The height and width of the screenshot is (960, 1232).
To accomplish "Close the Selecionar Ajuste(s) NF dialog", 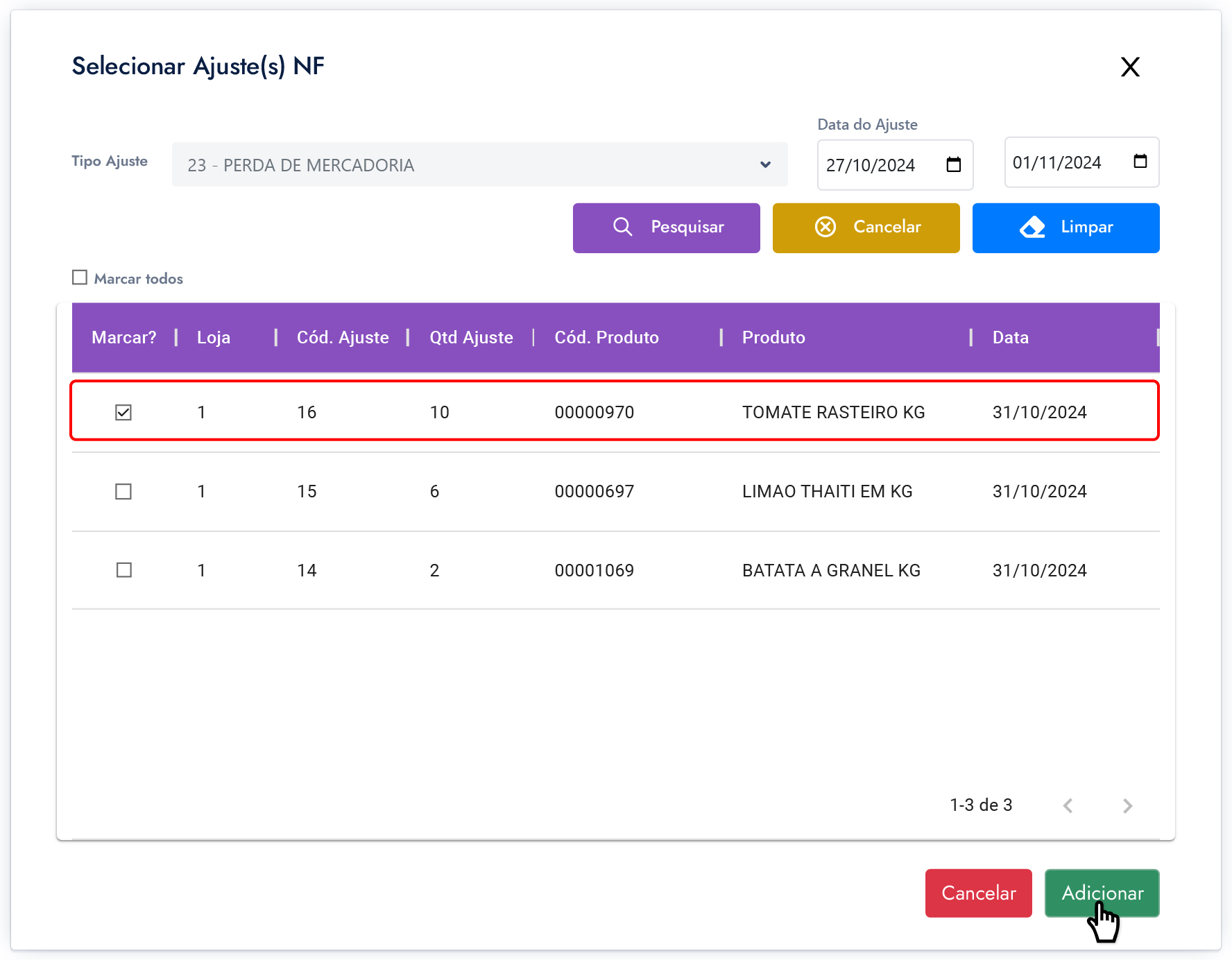I will click(1130, 67).
